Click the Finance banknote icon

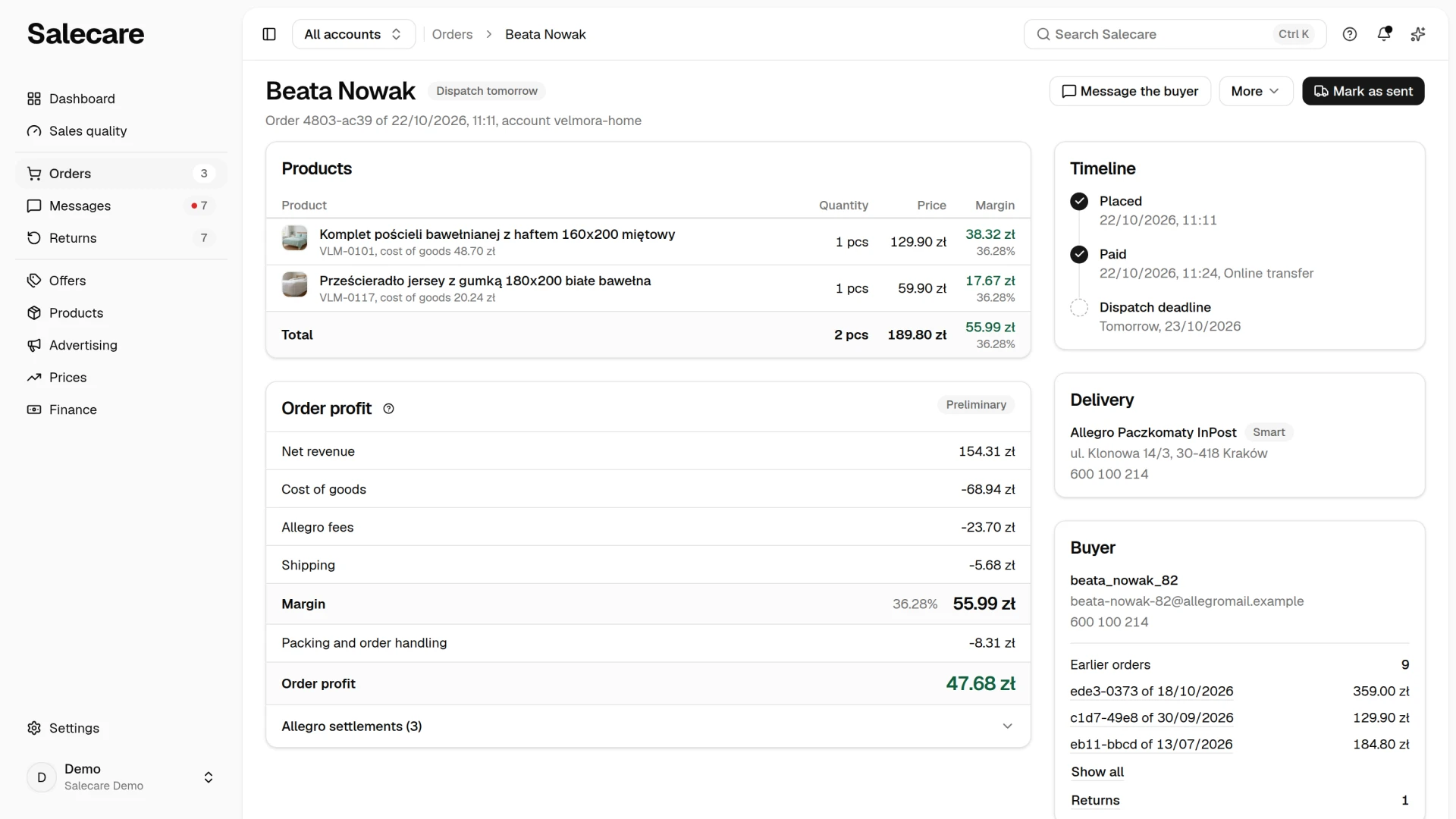(x=34, y=409)
